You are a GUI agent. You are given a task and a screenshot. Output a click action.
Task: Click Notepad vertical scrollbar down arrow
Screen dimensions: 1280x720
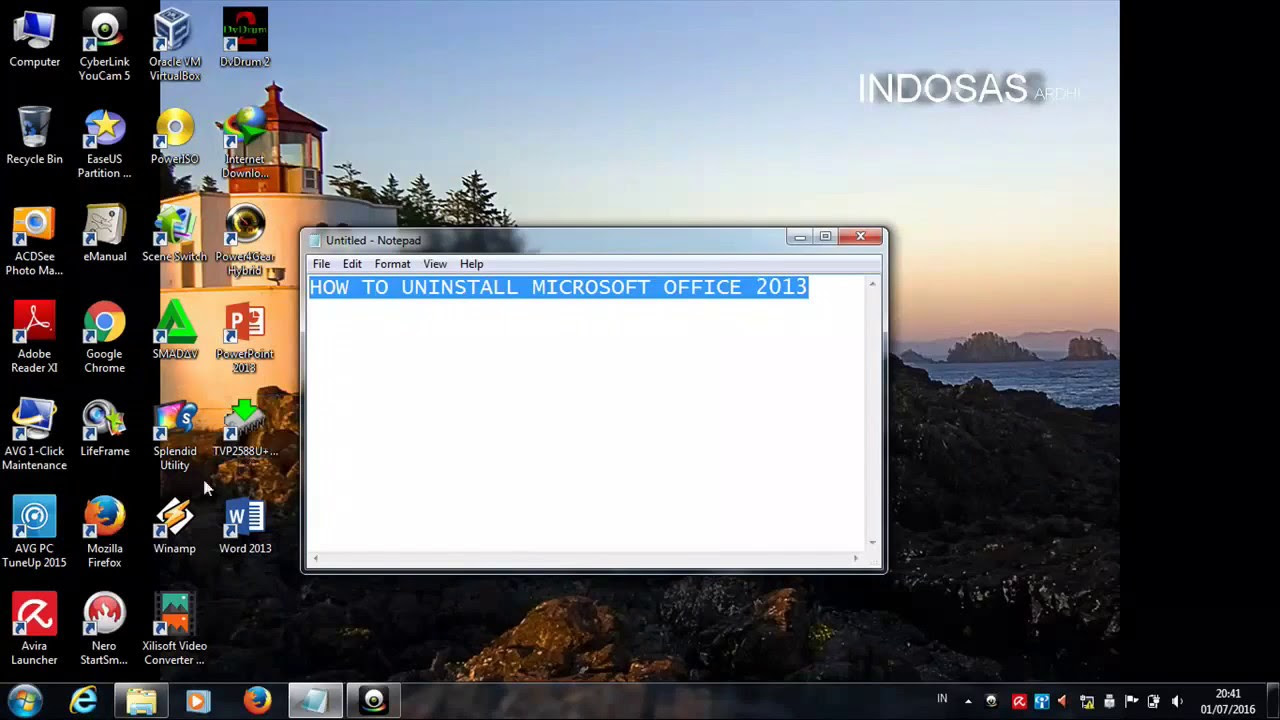coord(872,543)
